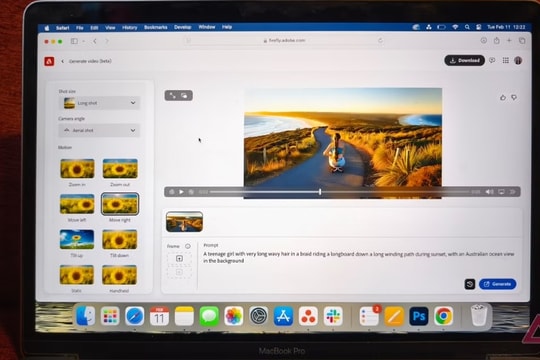Toggle the Safari sidebar button
Image resolution: width=540 pixels, height=360 pixels.
[74, 41]
